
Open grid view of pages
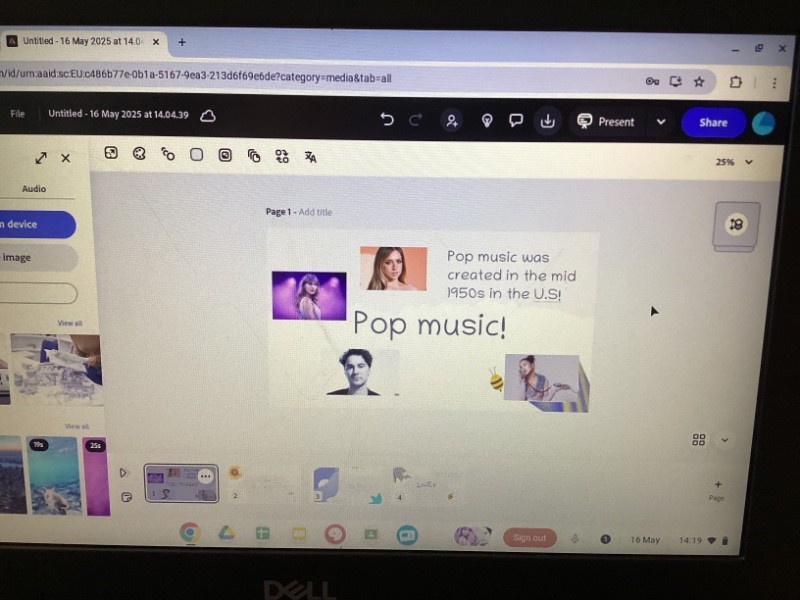coord(698,440)
